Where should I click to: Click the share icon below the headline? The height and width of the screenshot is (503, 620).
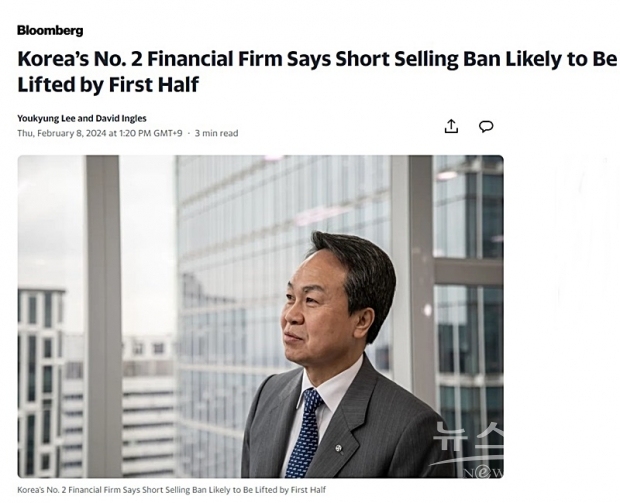pos(451,126)
